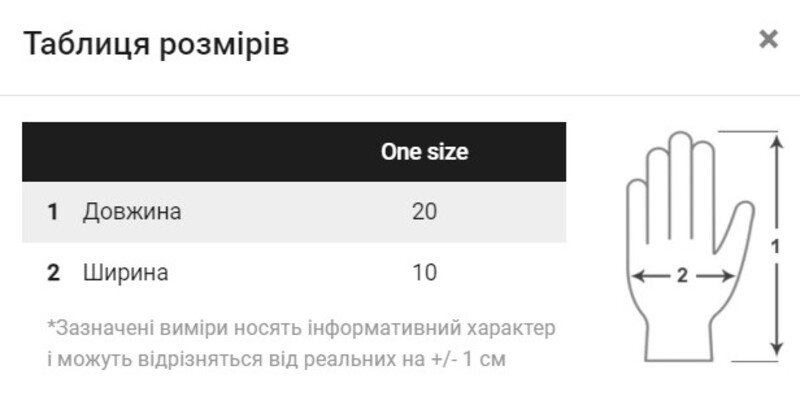This screenshot has width=800, height=405.
Task: Click the length value 20
Action: click(x=424, y=212)
